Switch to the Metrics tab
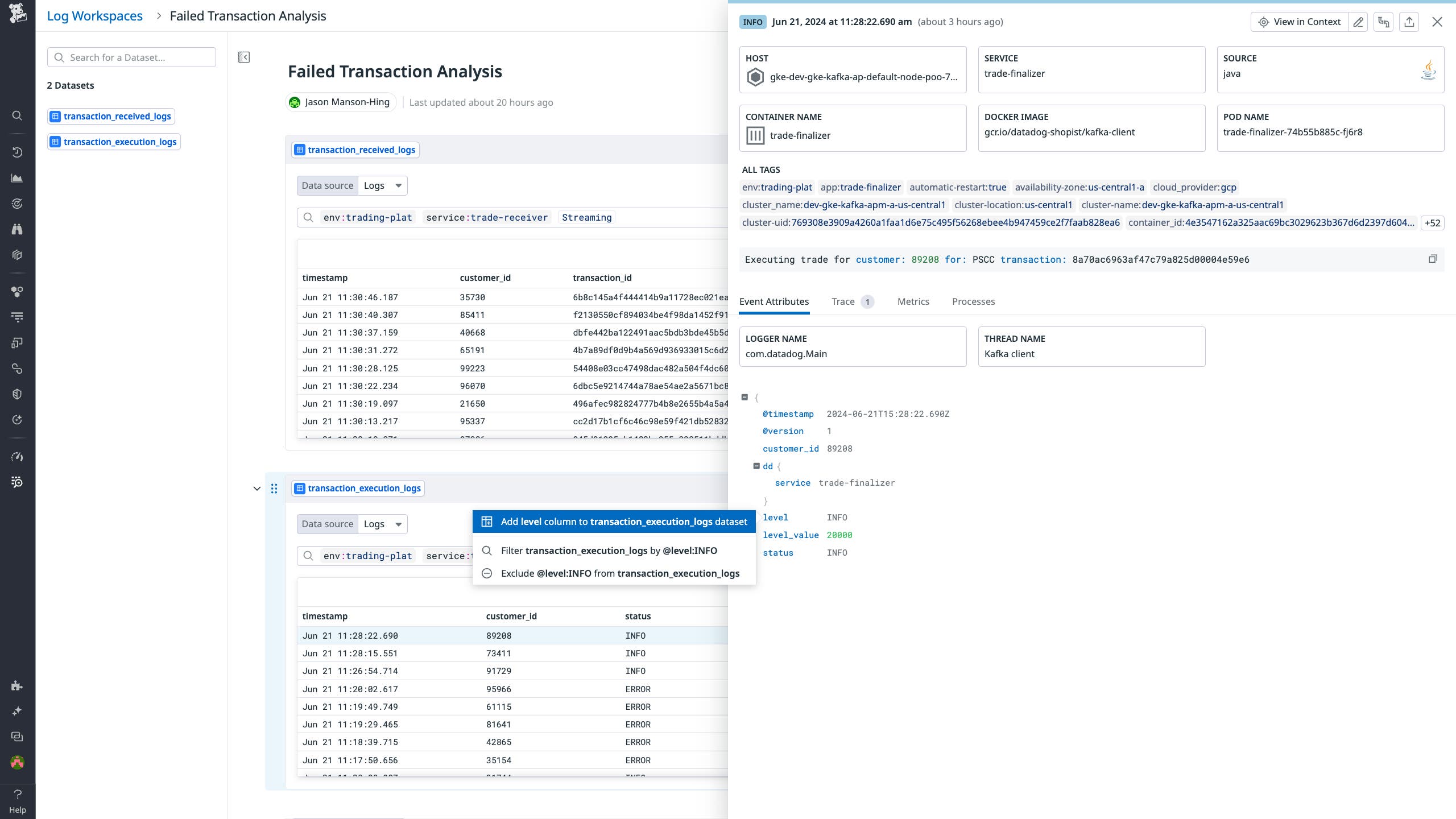 (x=912, y=301)
